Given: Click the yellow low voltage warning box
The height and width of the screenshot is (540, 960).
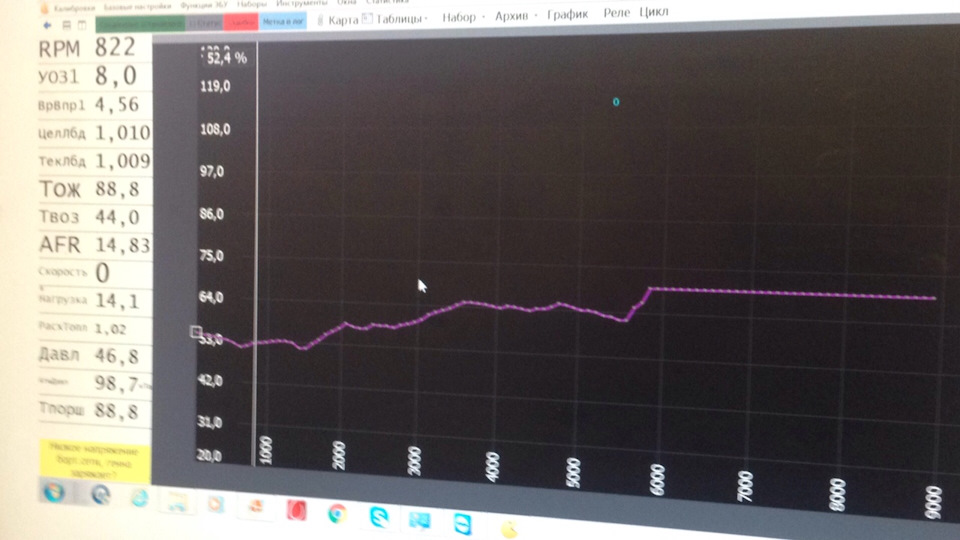Looking at the screenshot, I should (92, 461).
